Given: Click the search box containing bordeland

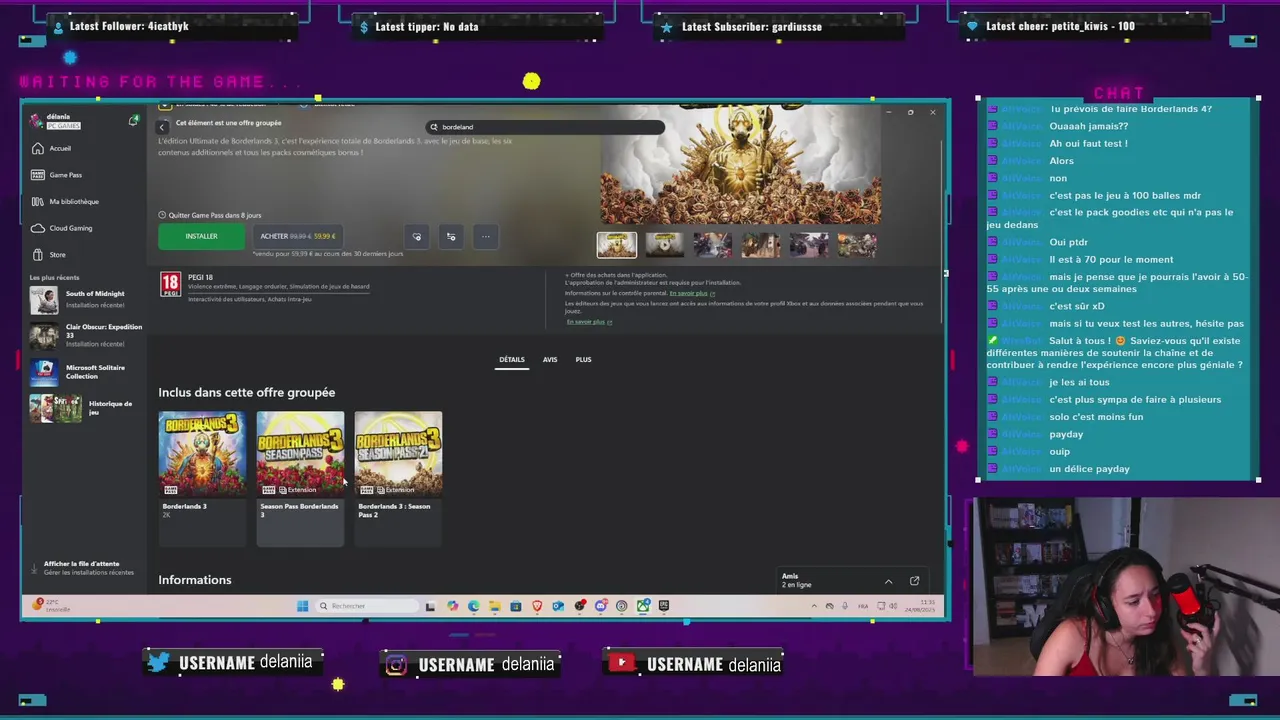Looking at the screenshot, I should [545, 127].
